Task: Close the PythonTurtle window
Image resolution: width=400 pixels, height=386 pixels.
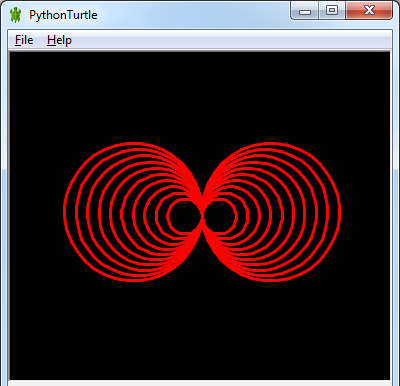Action: [369, 11]
